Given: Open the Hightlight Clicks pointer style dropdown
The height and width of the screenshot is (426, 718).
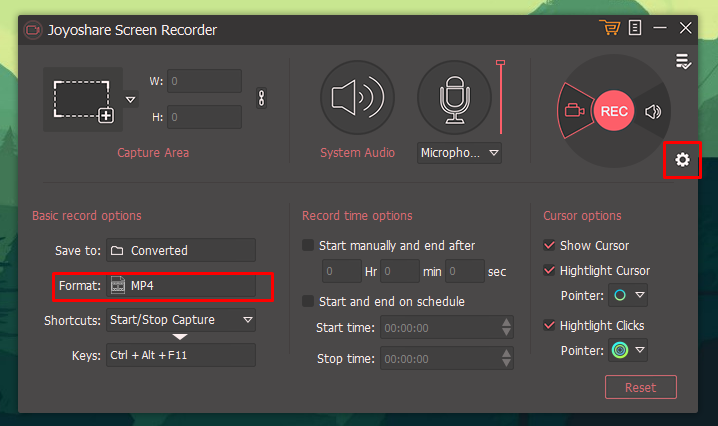Looking at the screenshot, I should pos(628,350).
